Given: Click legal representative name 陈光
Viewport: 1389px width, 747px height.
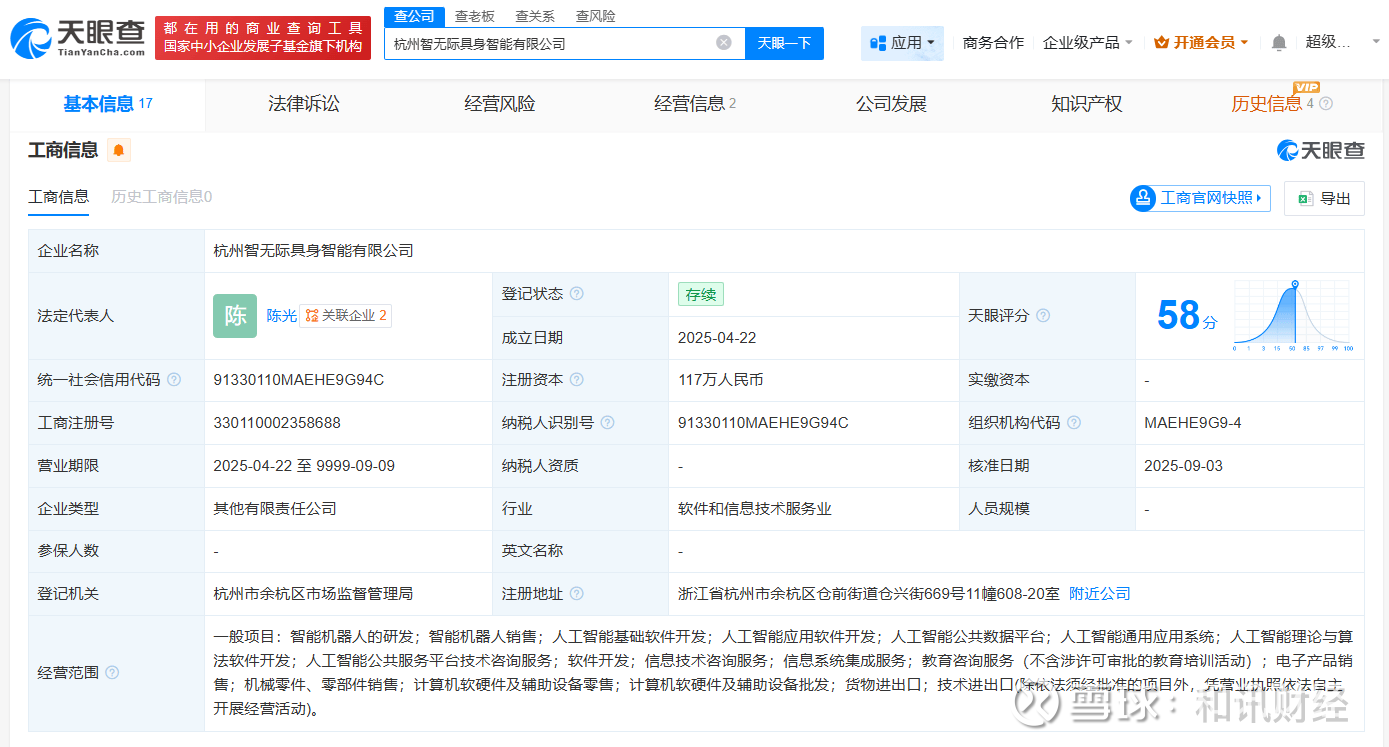Looking at the screenshot, I should [x=281, y=316].
